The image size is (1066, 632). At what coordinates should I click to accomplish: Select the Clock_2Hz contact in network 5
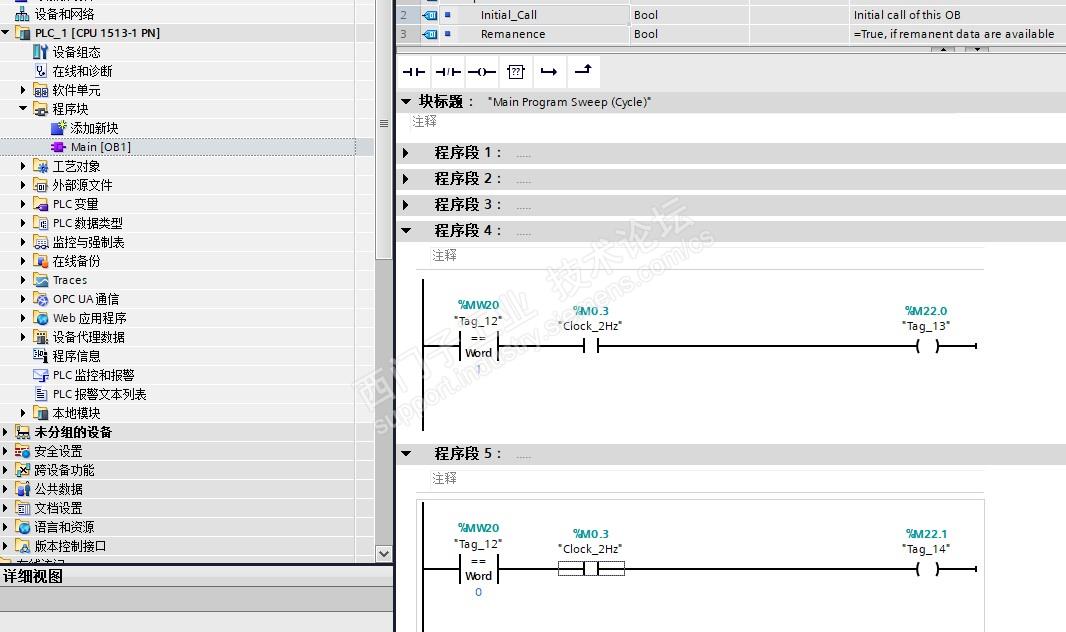(x=591, y=569)
